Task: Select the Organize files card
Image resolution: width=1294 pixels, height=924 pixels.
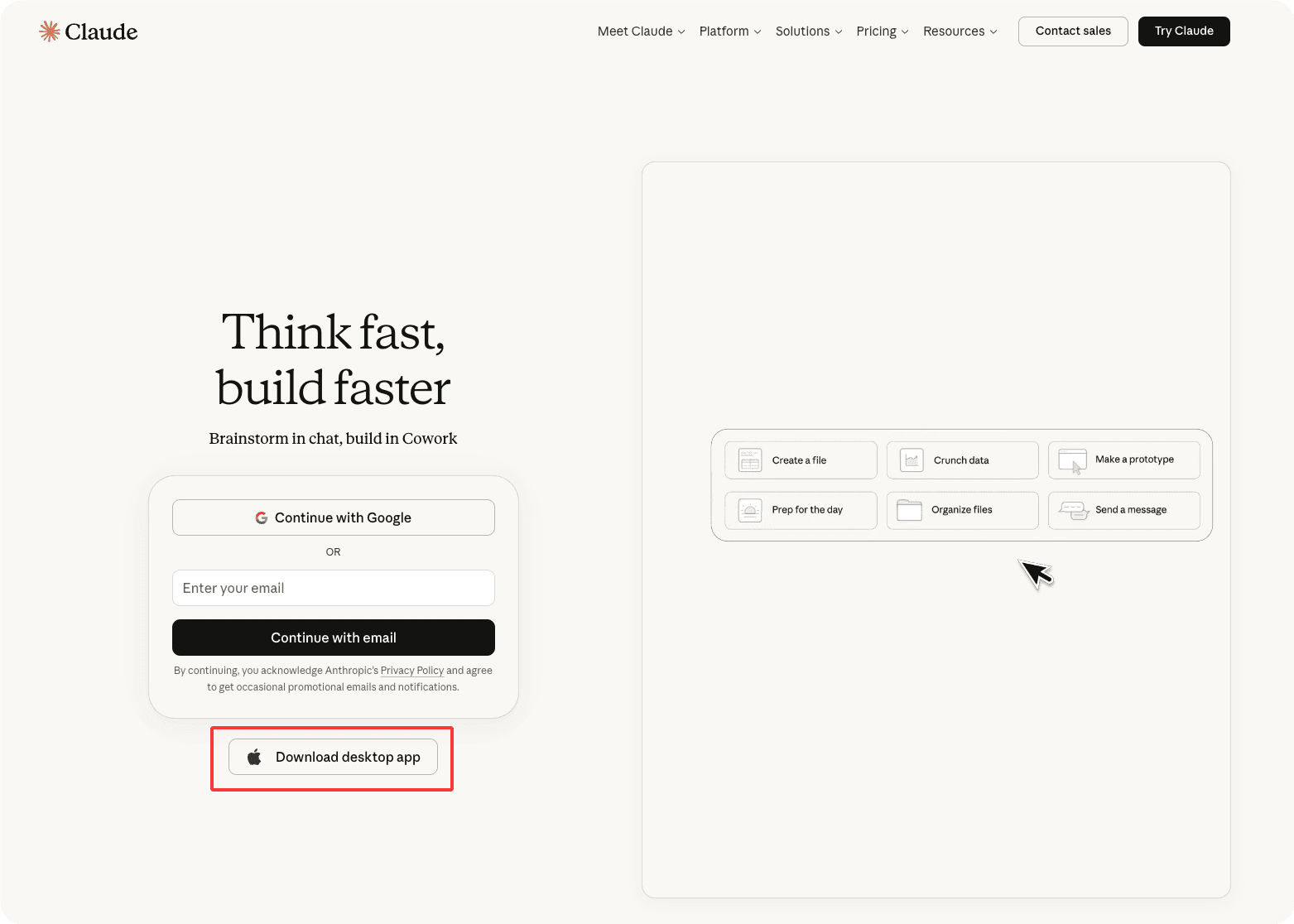Action: tap(962, 510)
